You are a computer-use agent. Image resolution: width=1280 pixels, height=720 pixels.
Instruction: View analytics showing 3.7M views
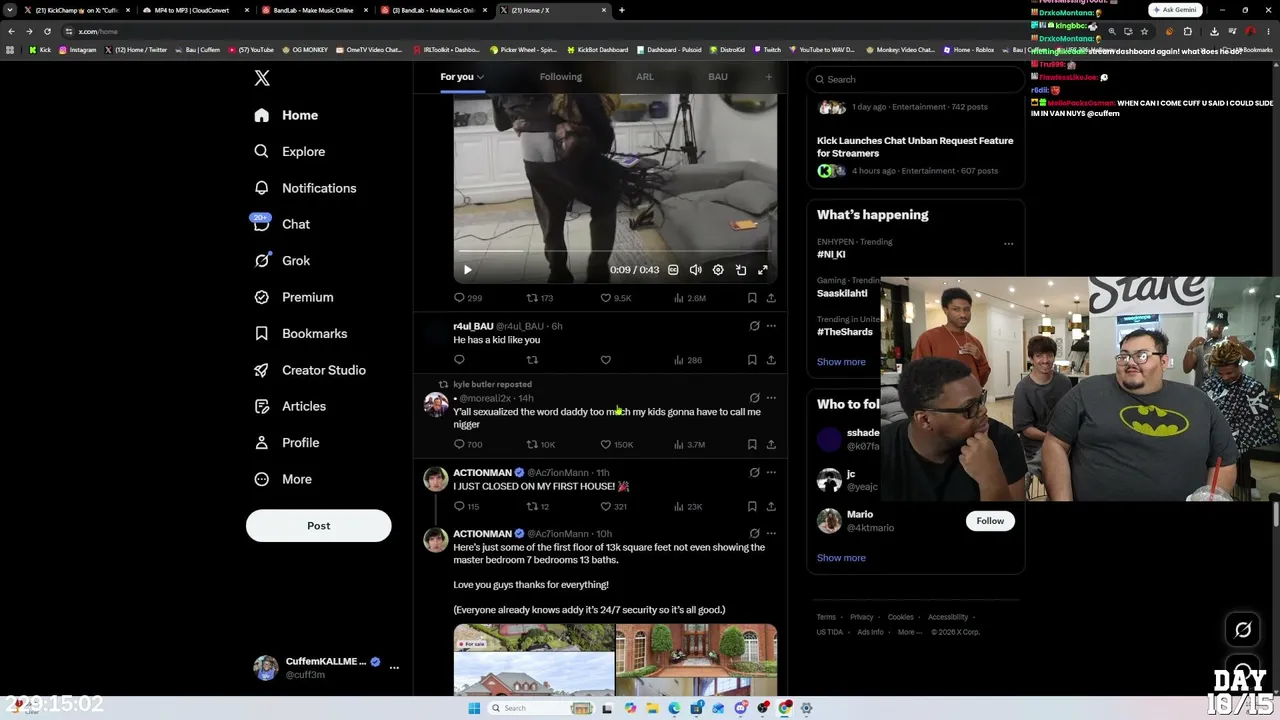(689, 445)
